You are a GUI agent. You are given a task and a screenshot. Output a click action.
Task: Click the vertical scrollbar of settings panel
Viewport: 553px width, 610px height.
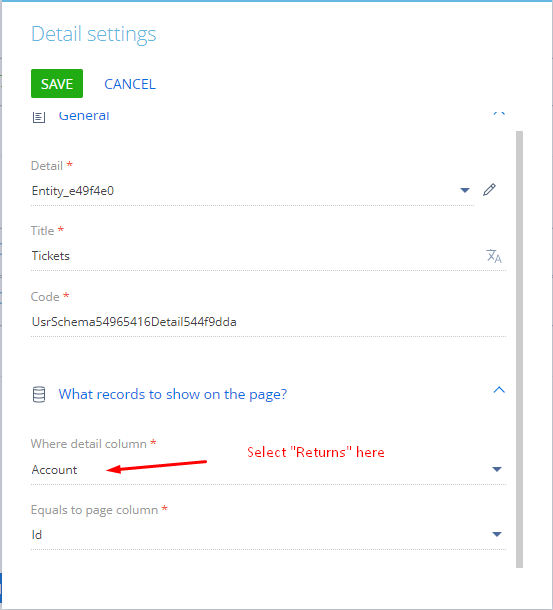[519, 349]
